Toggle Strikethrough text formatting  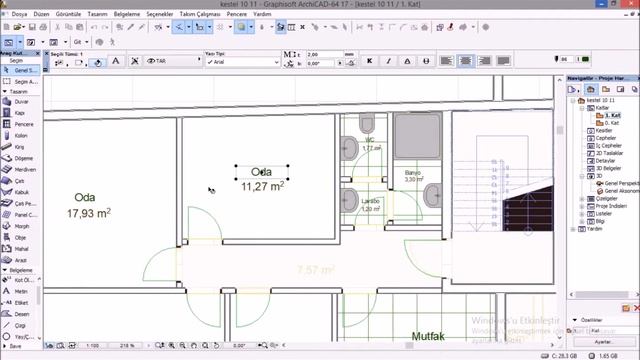tap(426, 61)
